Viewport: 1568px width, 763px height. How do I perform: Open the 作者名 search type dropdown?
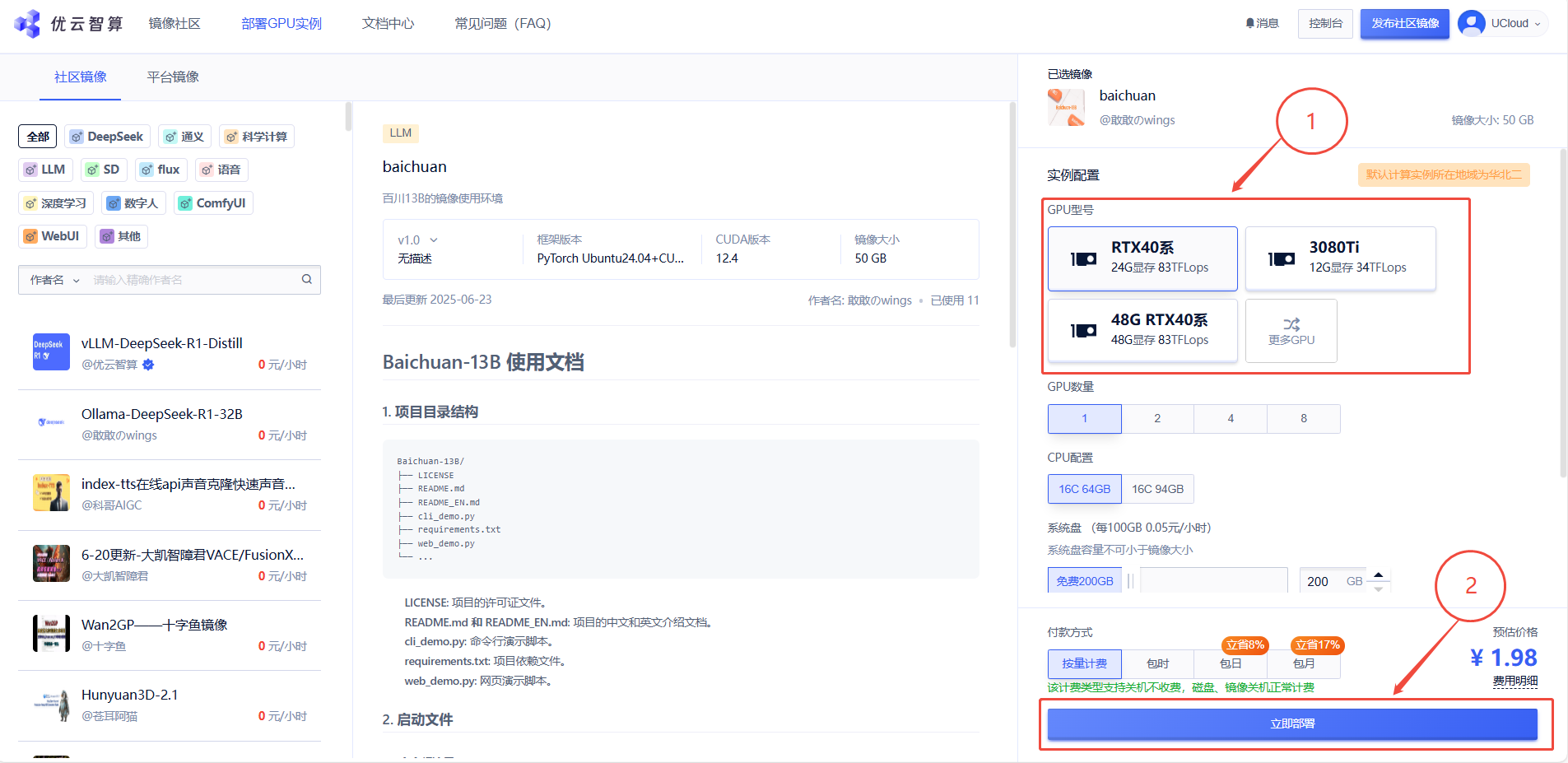pos(55,280)
